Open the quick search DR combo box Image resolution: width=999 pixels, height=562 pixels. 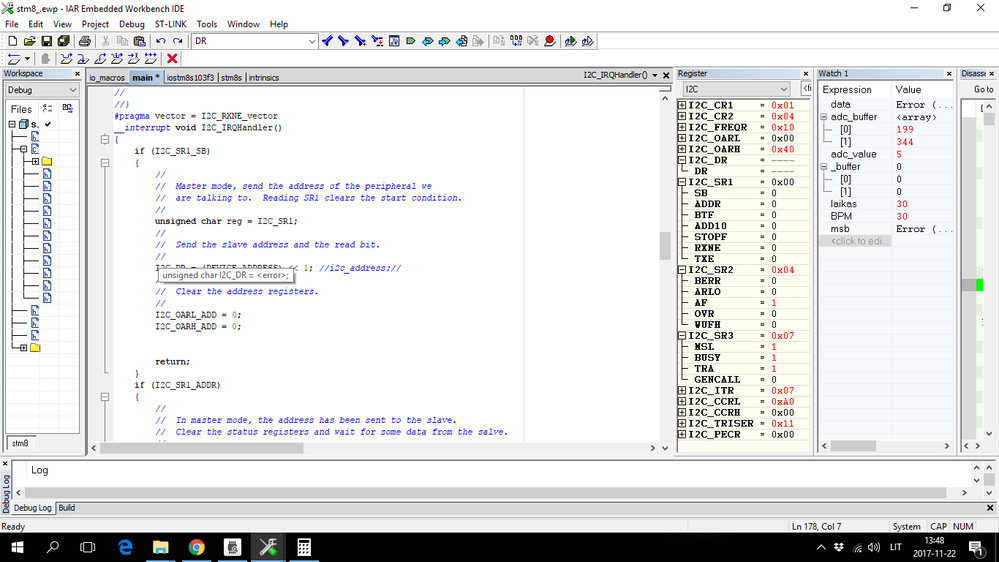pyautogui.click(x=254, y=41)
